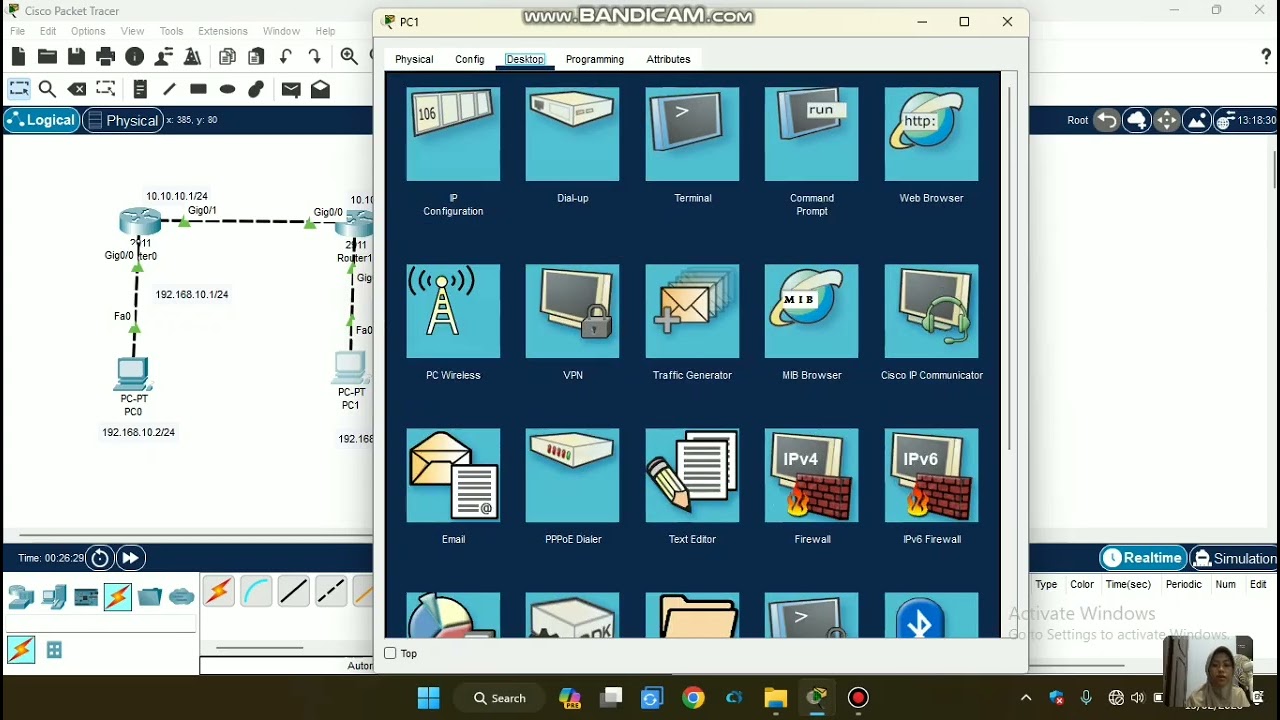Open the IPv4 Firewall app
Image resolution: width=1280 pixels, height=720 pixels.
(x=811, y=475)
